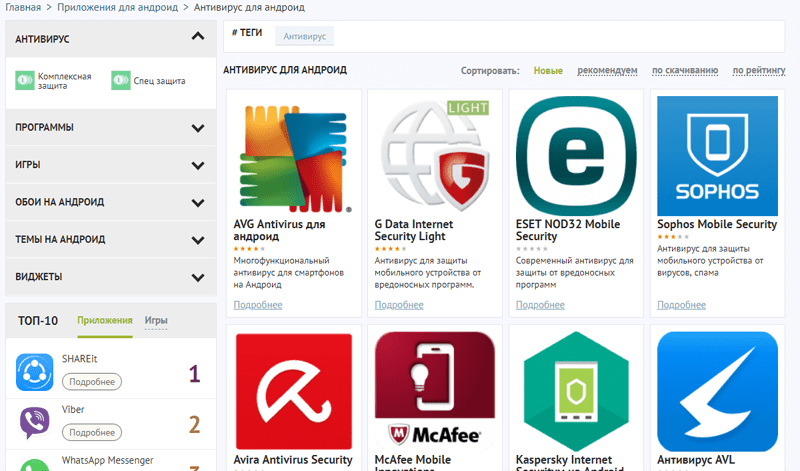Image resolution: width=800 pixels, height=471 pixels.
Task: Go to Приложения для андроид breadcrumb
Action: pos(117,7)
